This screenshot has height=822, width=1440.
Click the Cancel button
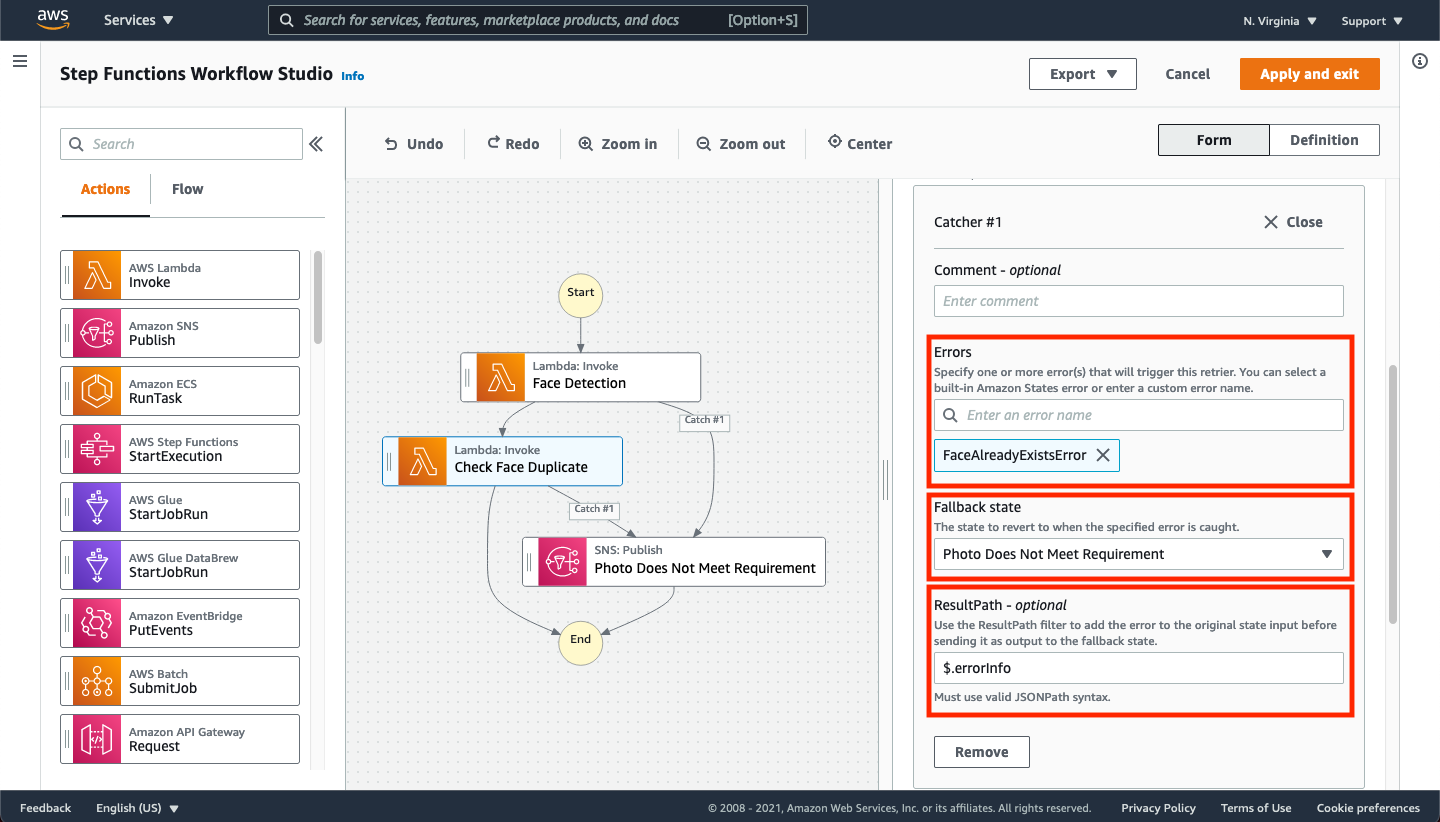1188,74
